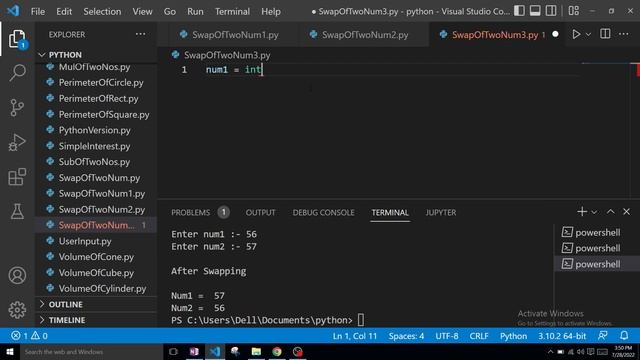Open run options dropdown beside play button
The image size is (640, 360).
588,35
